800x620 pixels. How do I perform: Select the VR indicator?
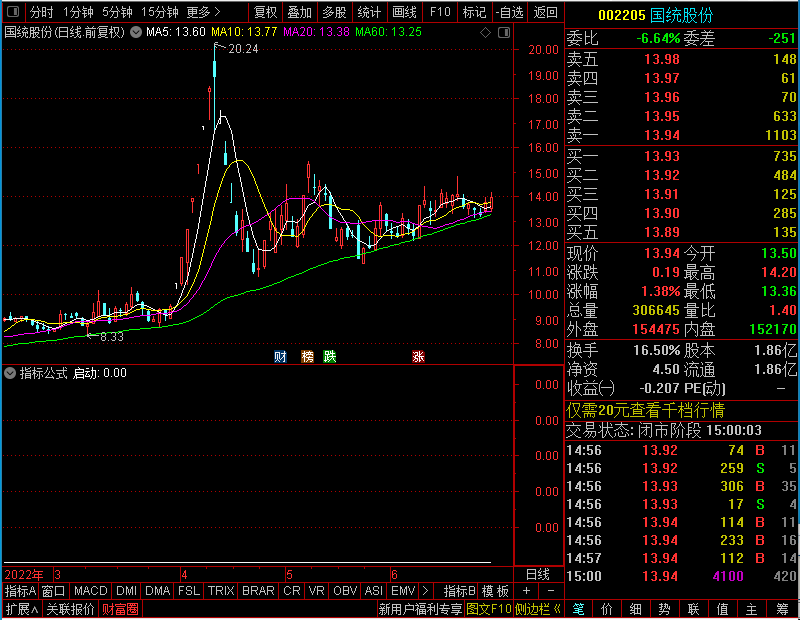pyautogui.click(x=316, y=591)
